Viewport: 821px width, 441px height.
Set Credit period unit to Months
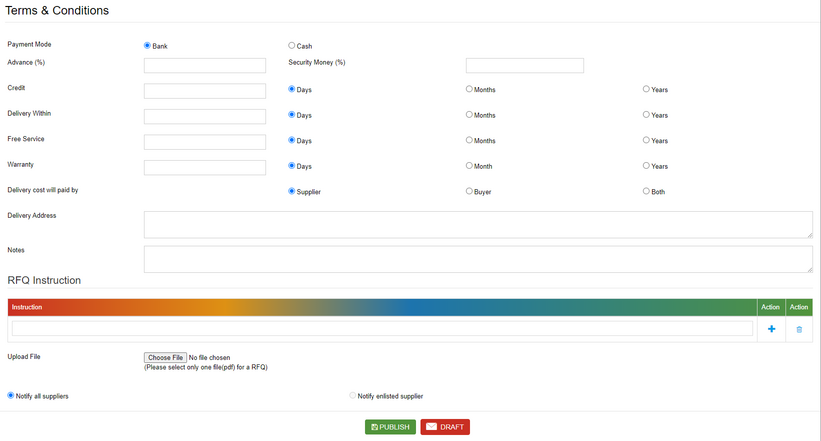470,89
